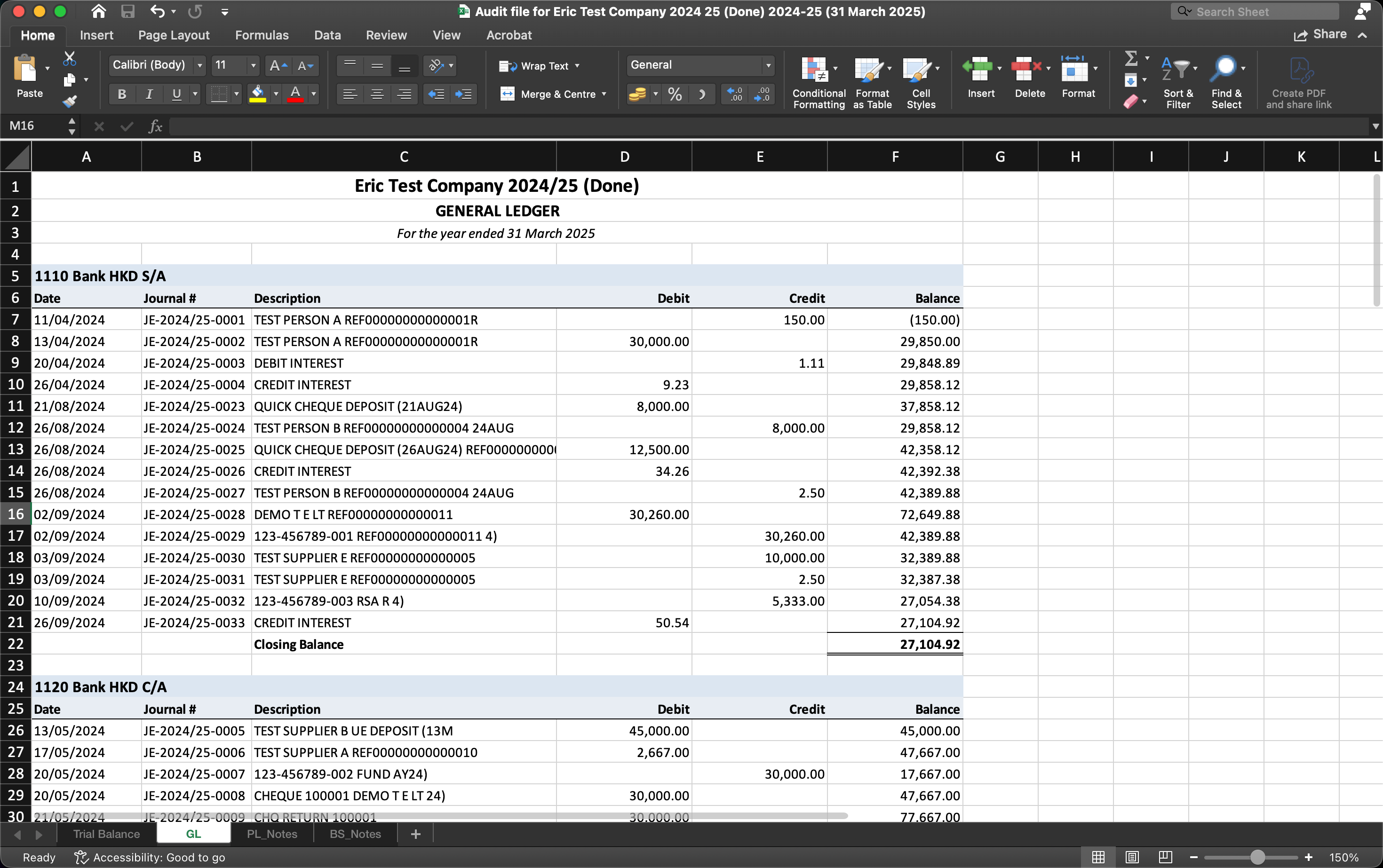
Task: Open the borders dropdown arrow
Action: pos(236,94)
